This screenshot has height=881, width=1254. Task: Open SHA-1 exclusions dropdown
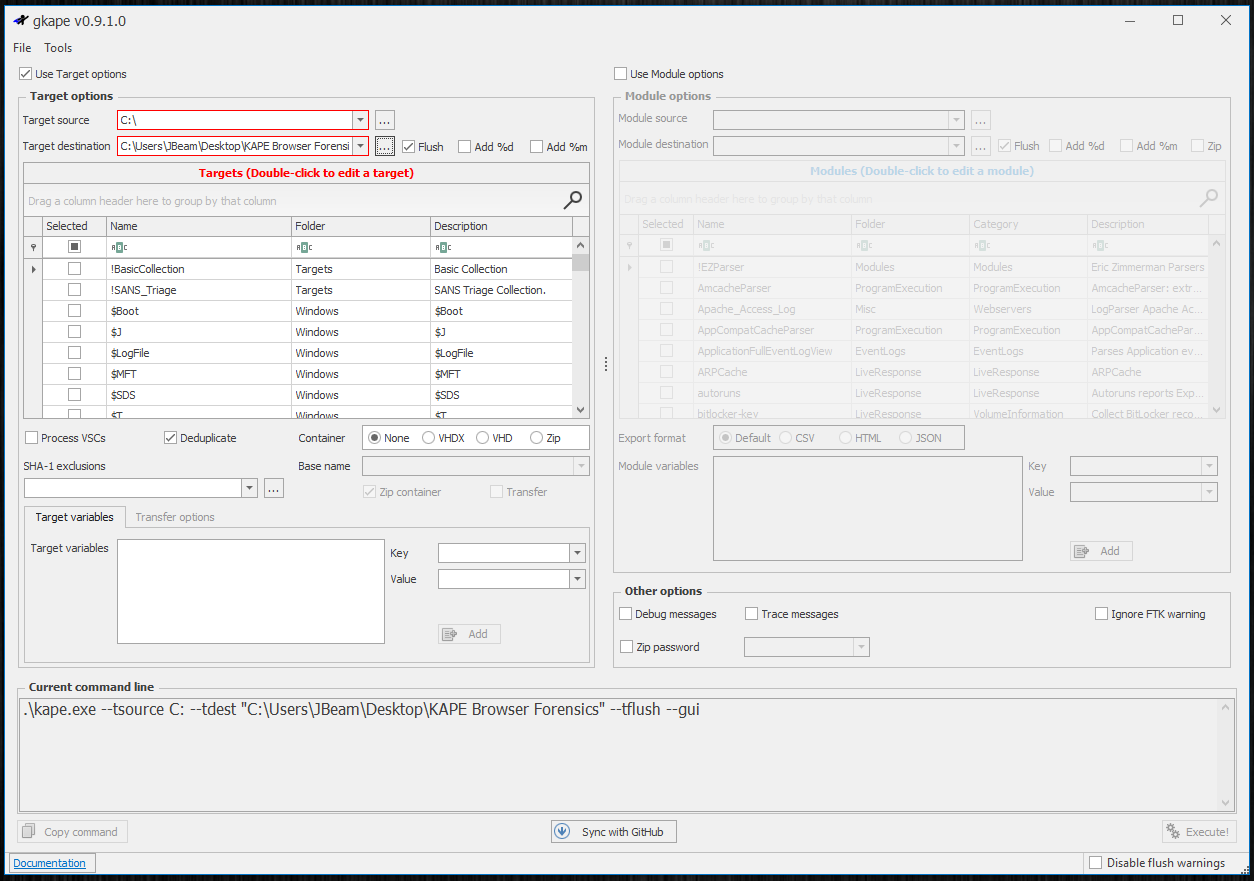tap(249, 488)
